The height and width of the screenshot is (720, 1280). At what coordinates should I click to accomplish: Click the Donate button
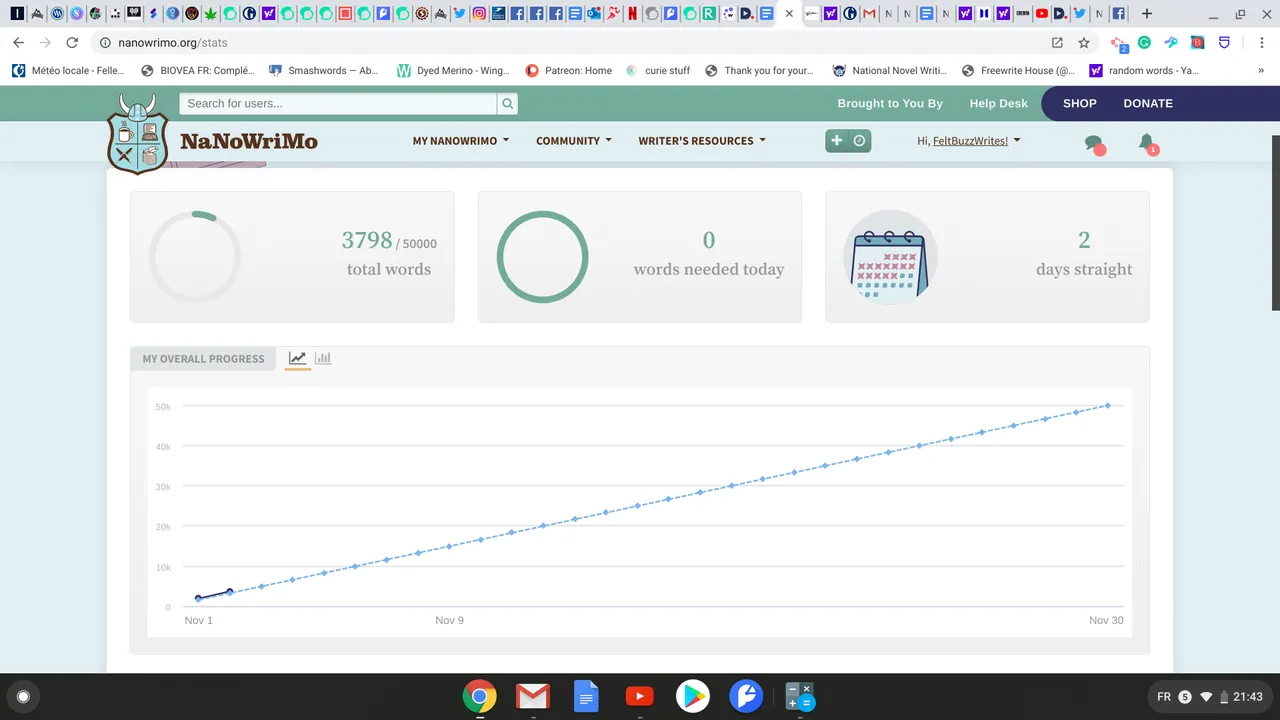coord(1148,103)
